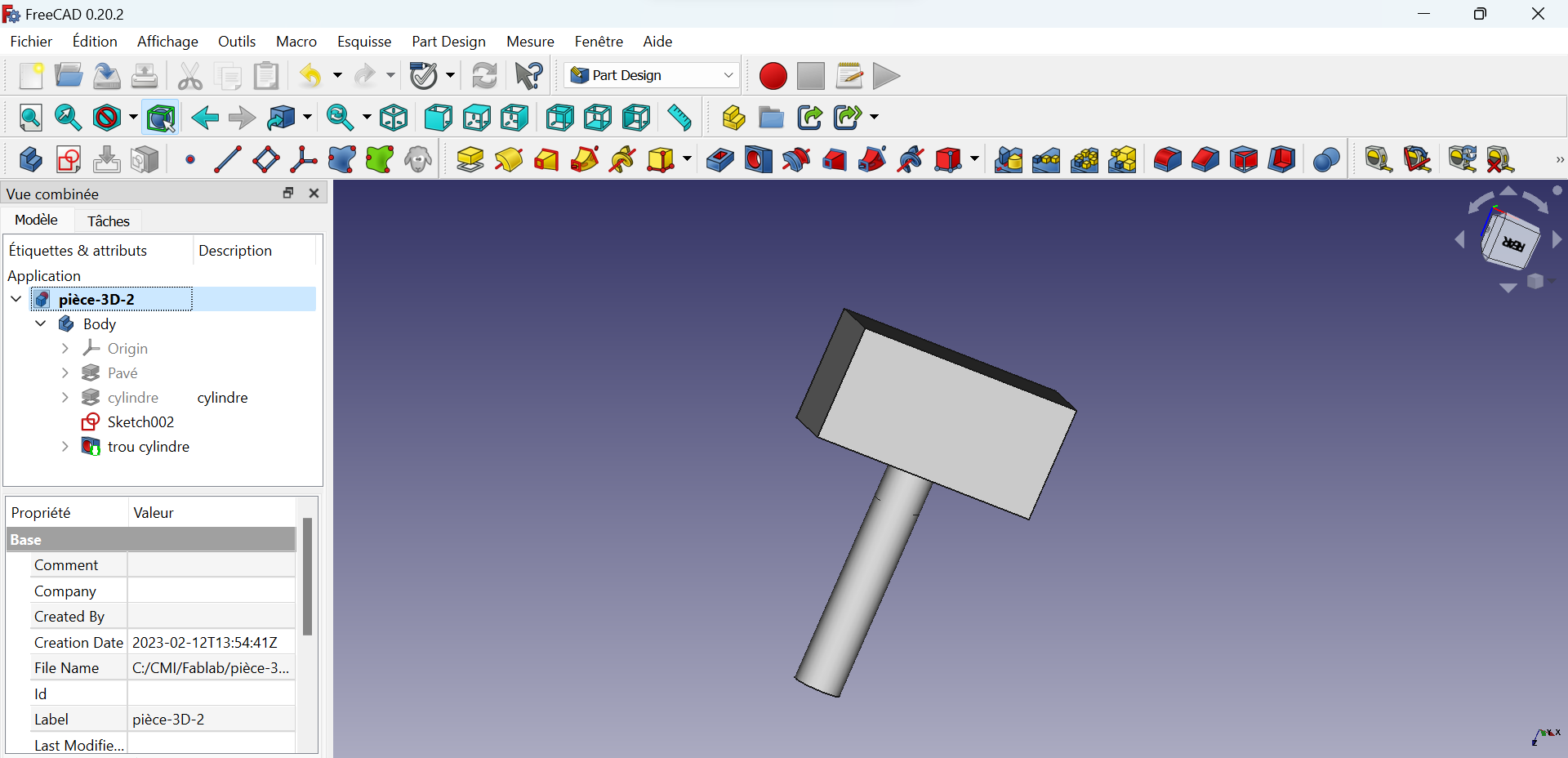This screenshot has width=1568, height=758.
Task: Open undo history dropdown arrow
Action: pos(337,76)
